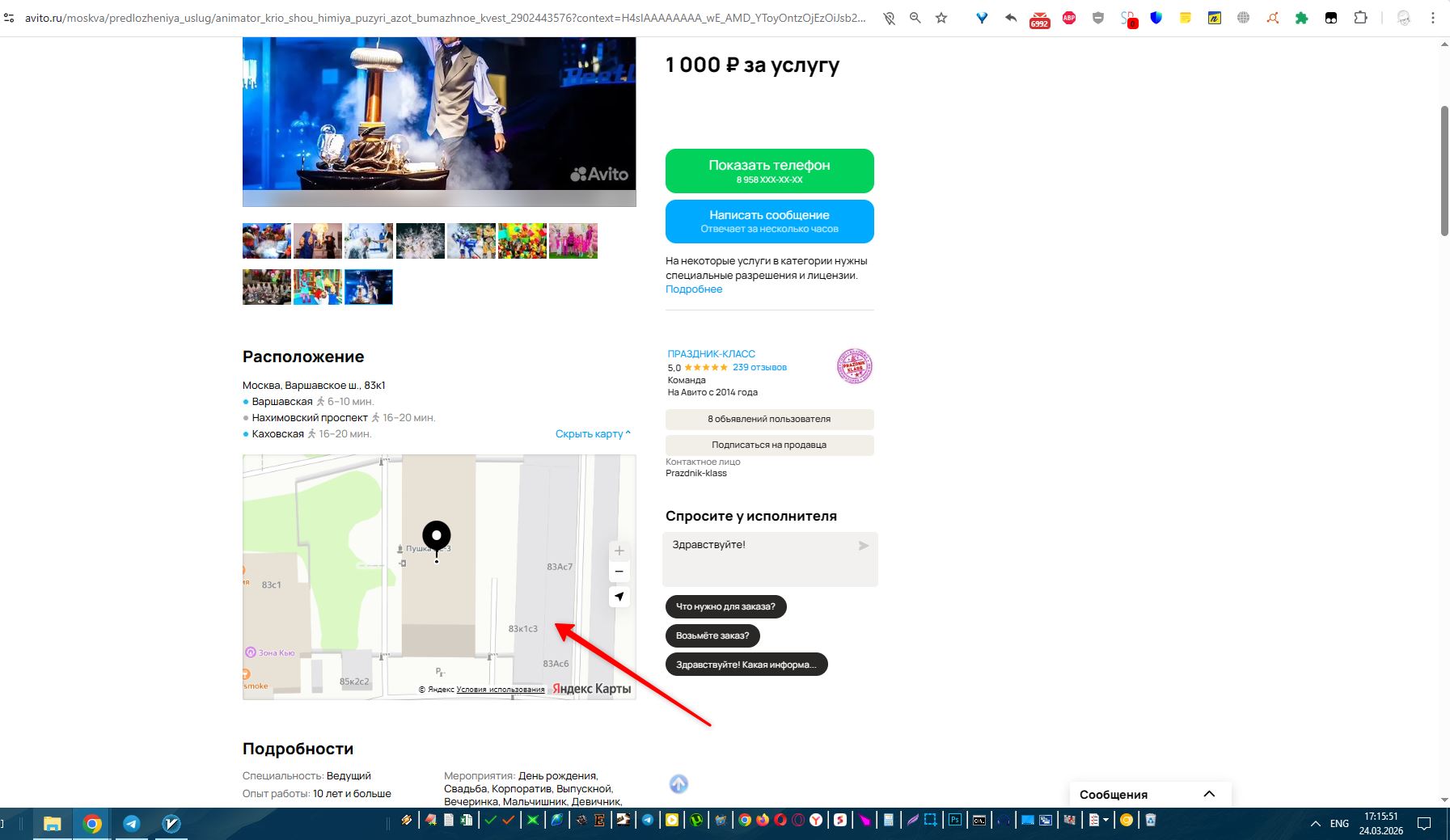The image size is (1450, 840).
Task: Switch the ENG input language indicator
Action: pos(1339,824)
